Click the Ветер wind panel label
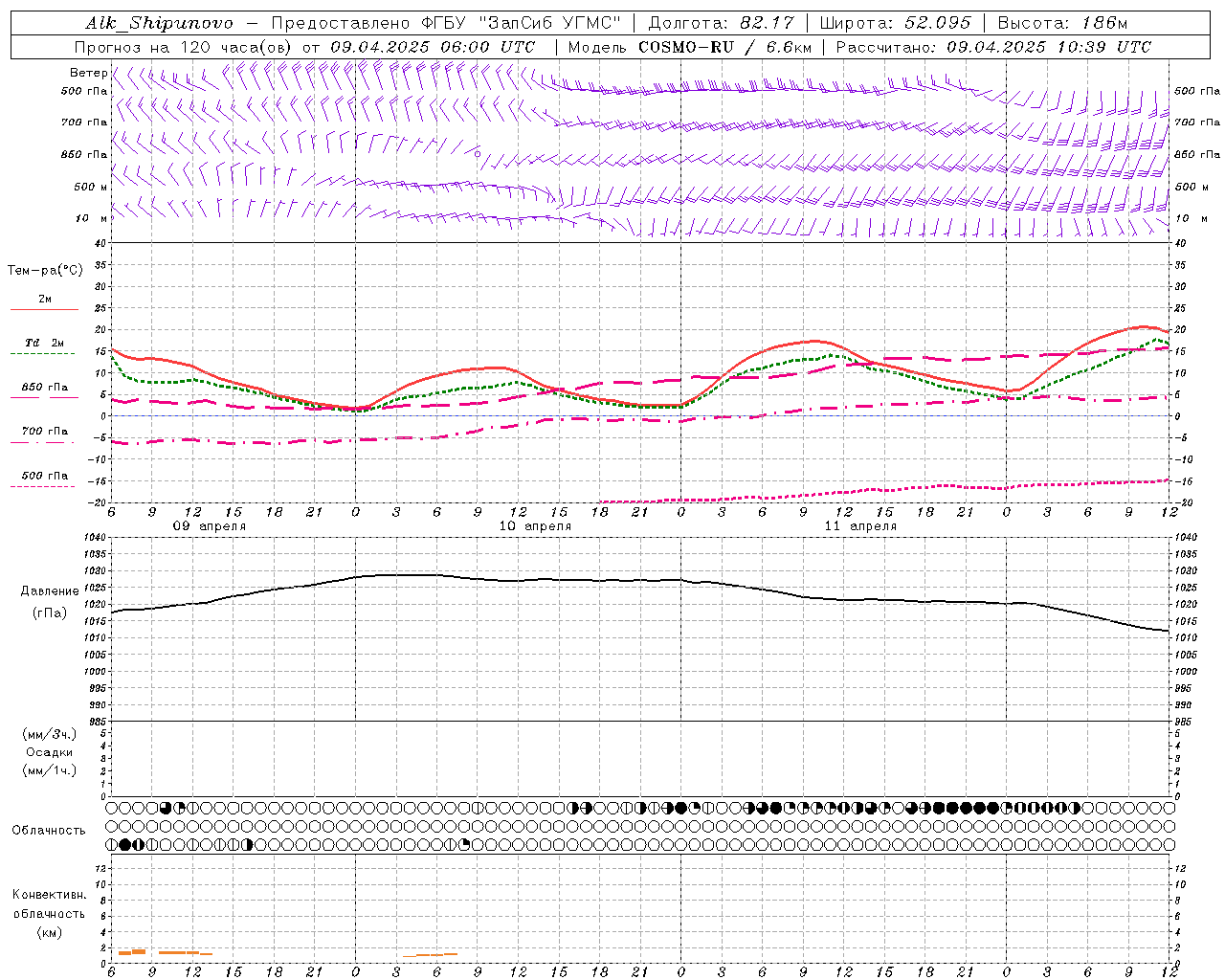This screenshot has height=980, width=1225. (89, 73)
